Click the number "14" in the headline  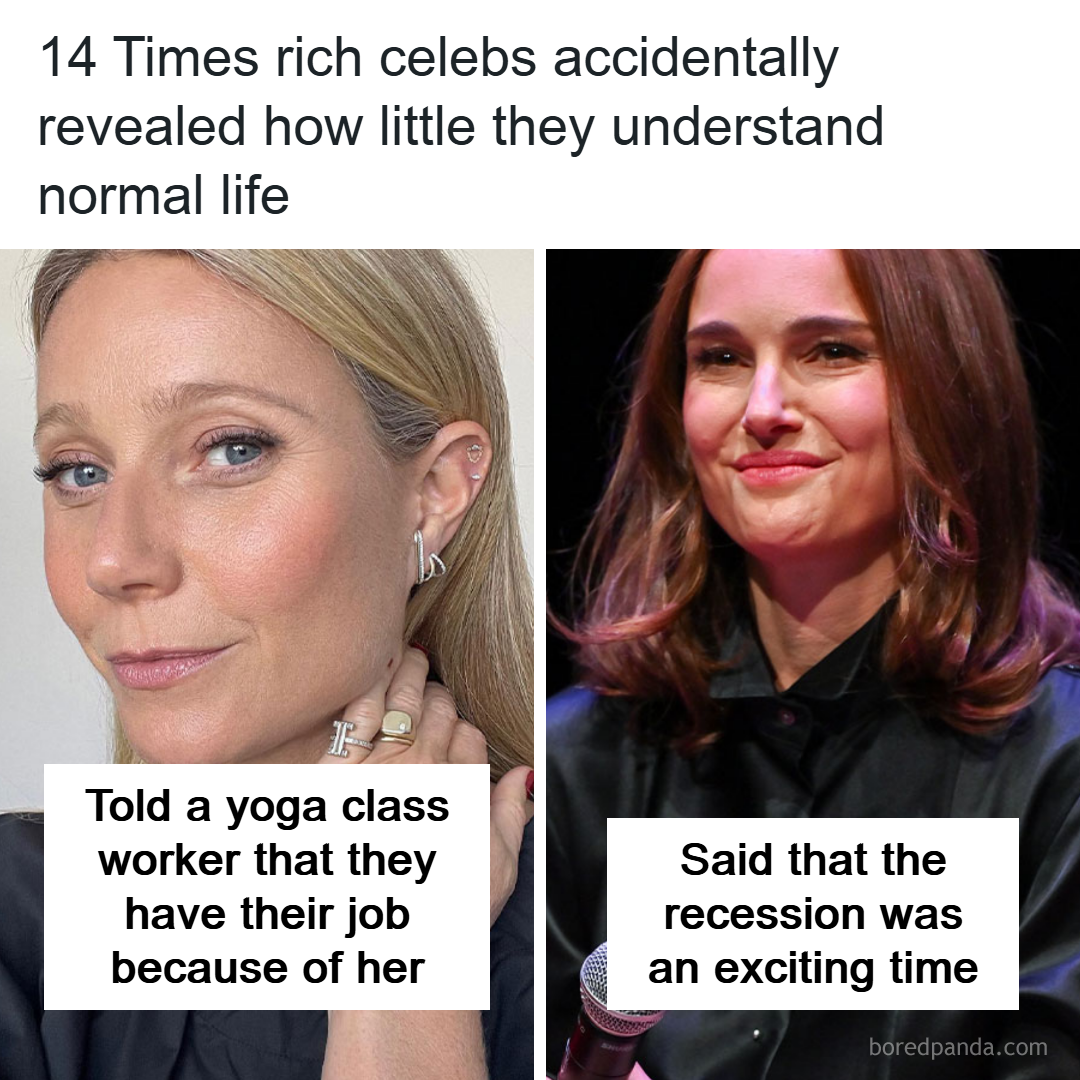click(67, 60)
